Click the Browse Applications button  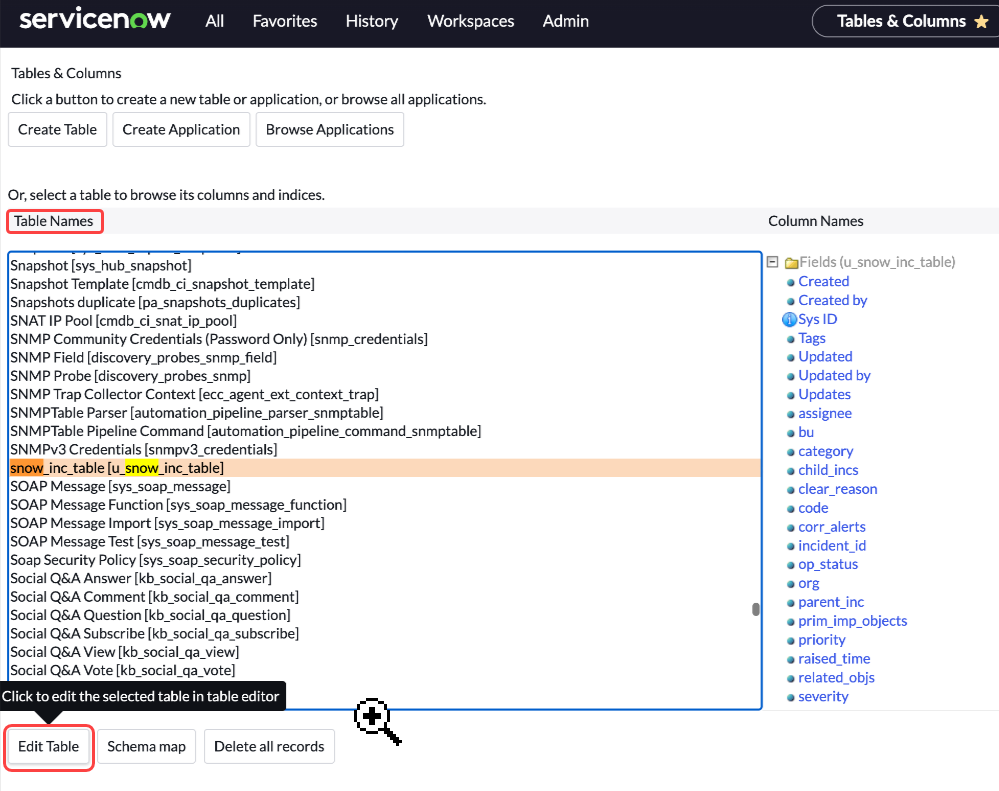coord(329,129)
